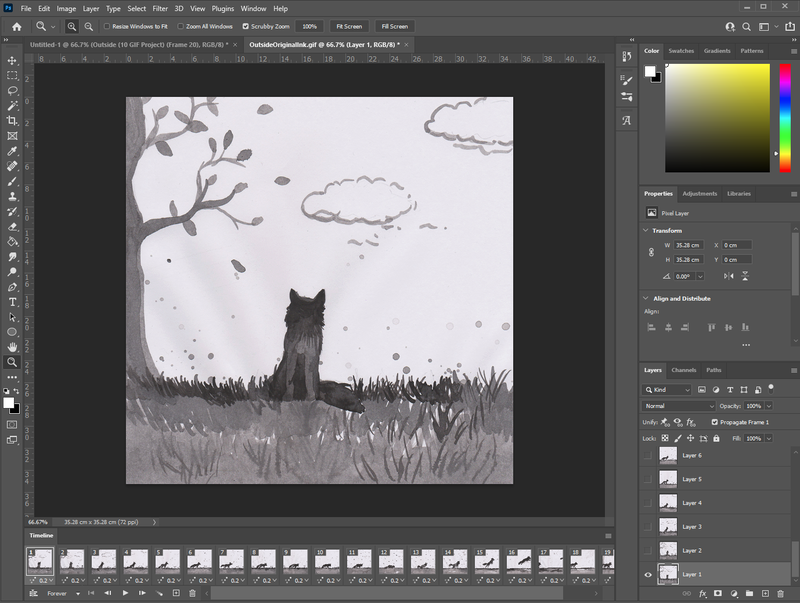
Task: Enable Resize Windows to Fit checkbox
Action: coord(107,26)
